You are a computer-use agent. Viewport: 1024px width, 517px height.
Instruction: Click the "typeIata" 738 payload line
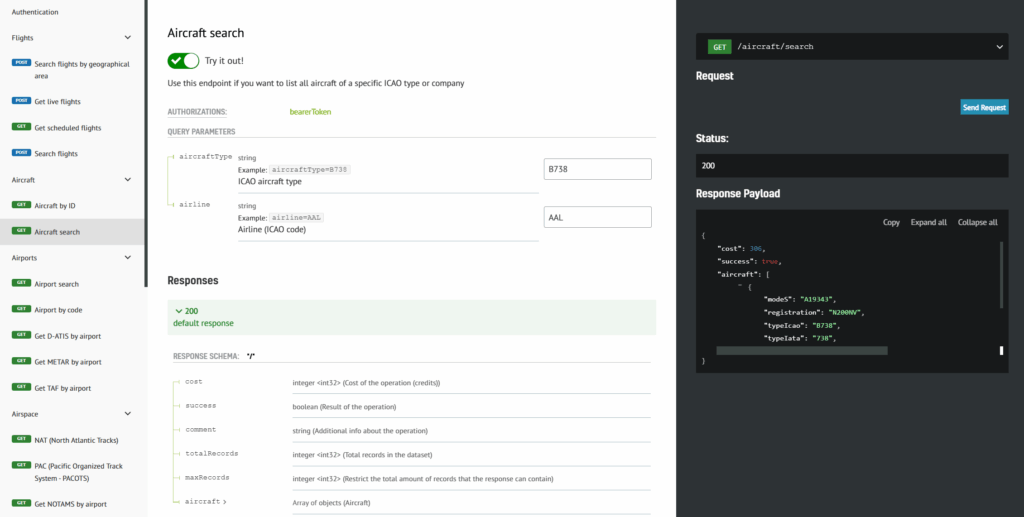(801, 338)
